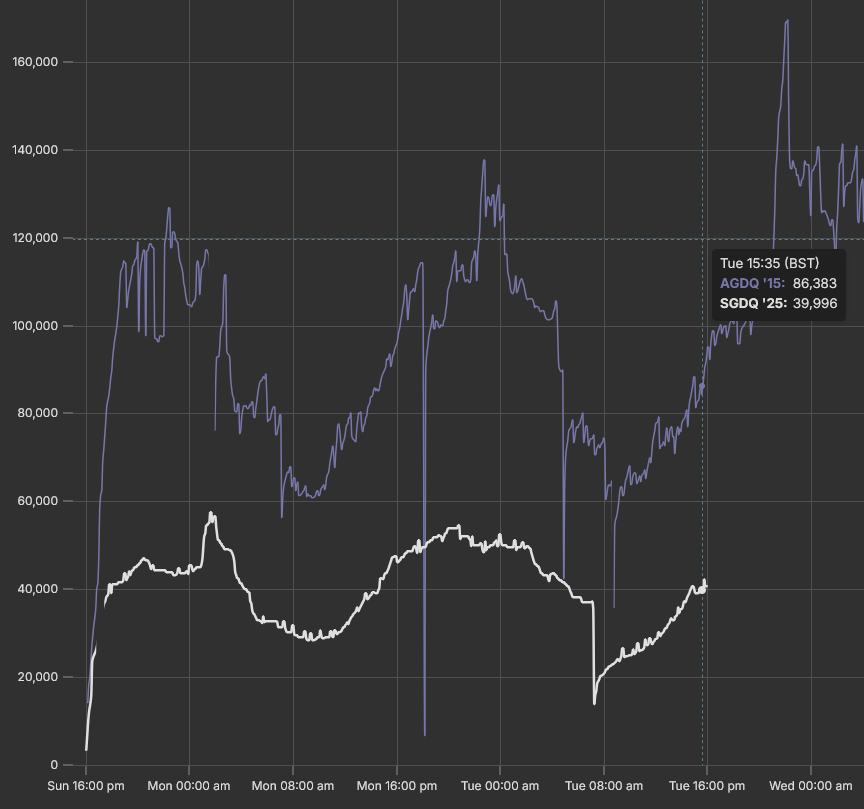Click the AGDQ '15 tooltip label

point(752,283)
